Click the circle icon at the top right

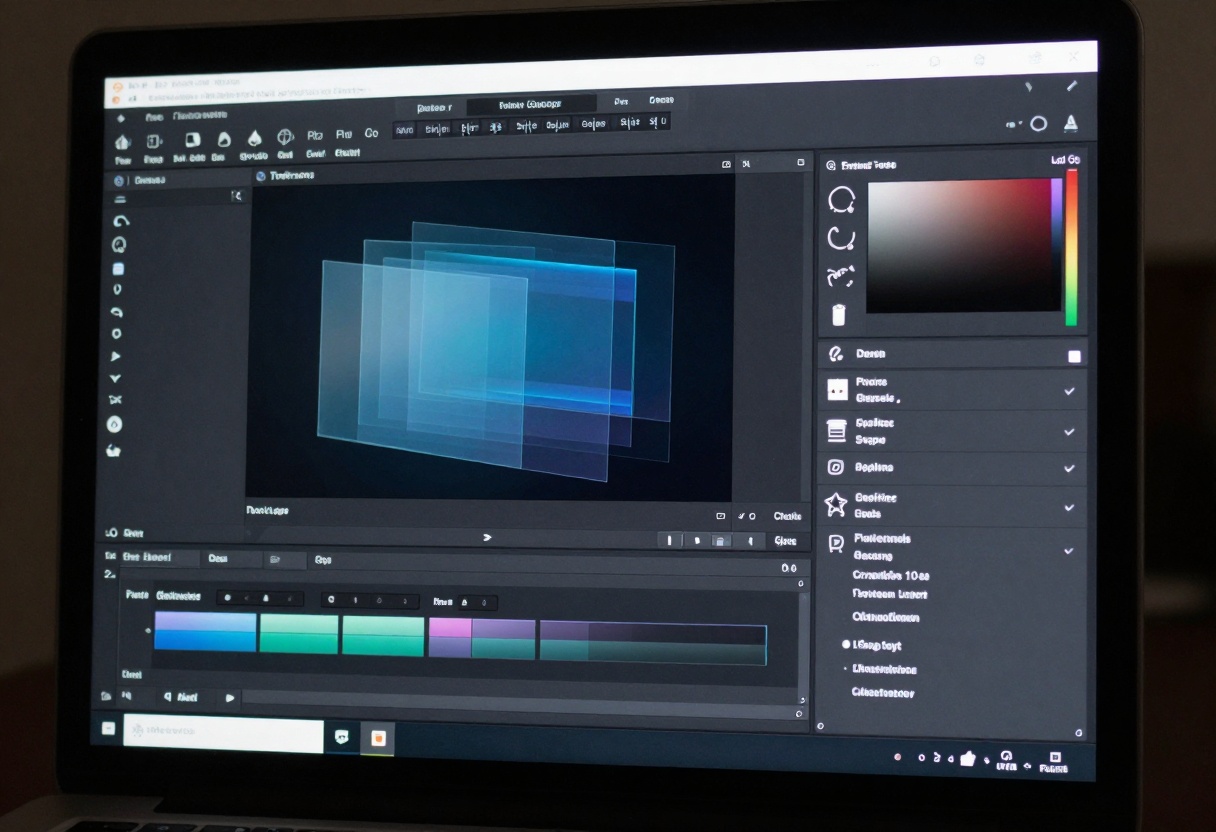pyautogui.click(x=1039, y=124)
